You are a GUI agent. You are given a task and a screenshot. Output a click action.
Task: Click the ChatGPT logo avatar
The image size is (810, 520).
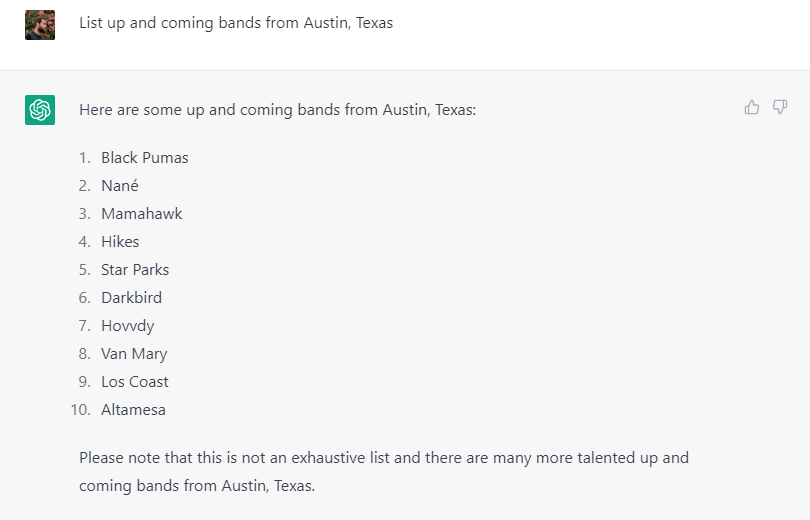click(x=40, y=109)
